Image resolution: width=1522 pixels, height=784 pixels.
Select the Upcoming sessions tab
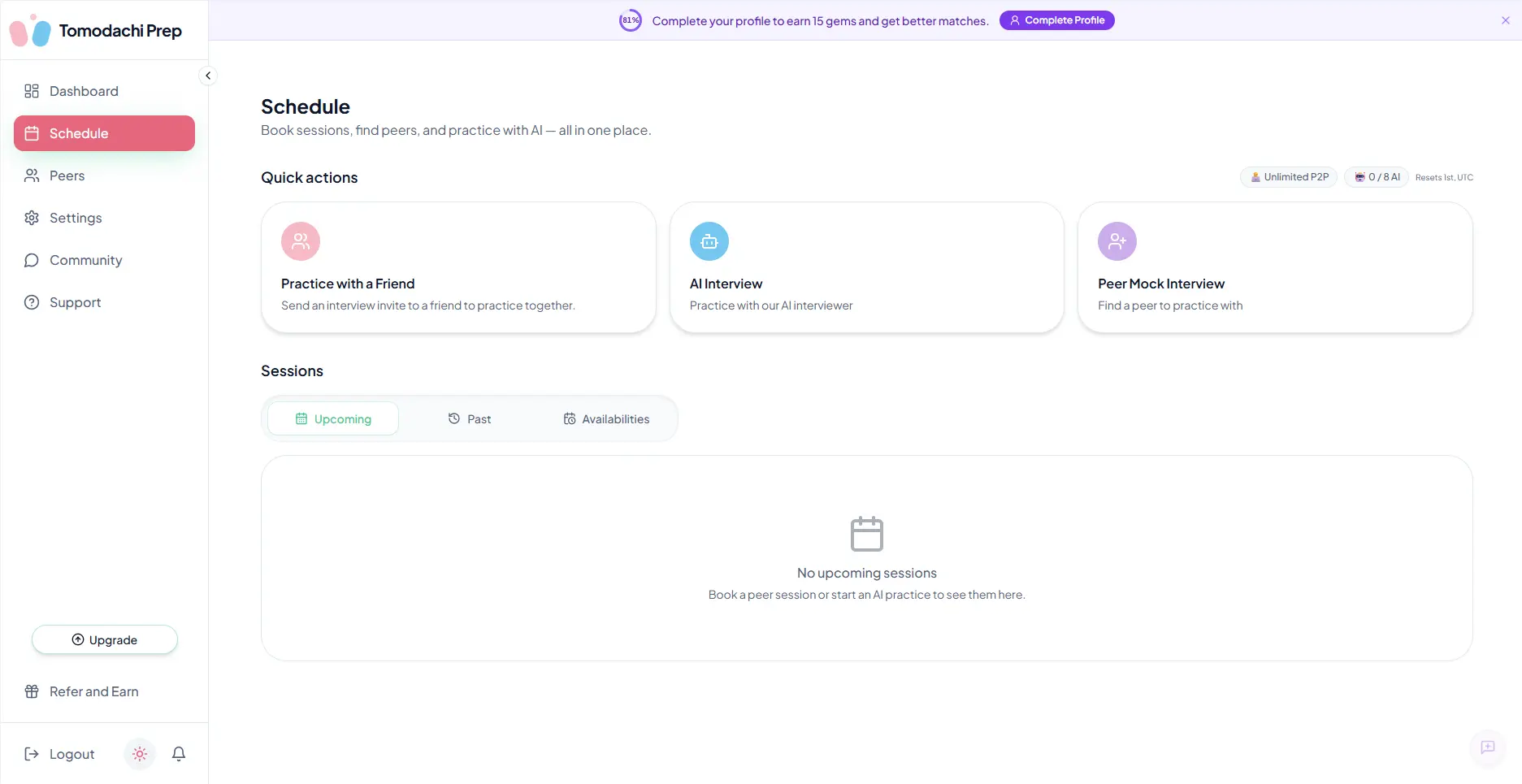click(x=333, y=419)
